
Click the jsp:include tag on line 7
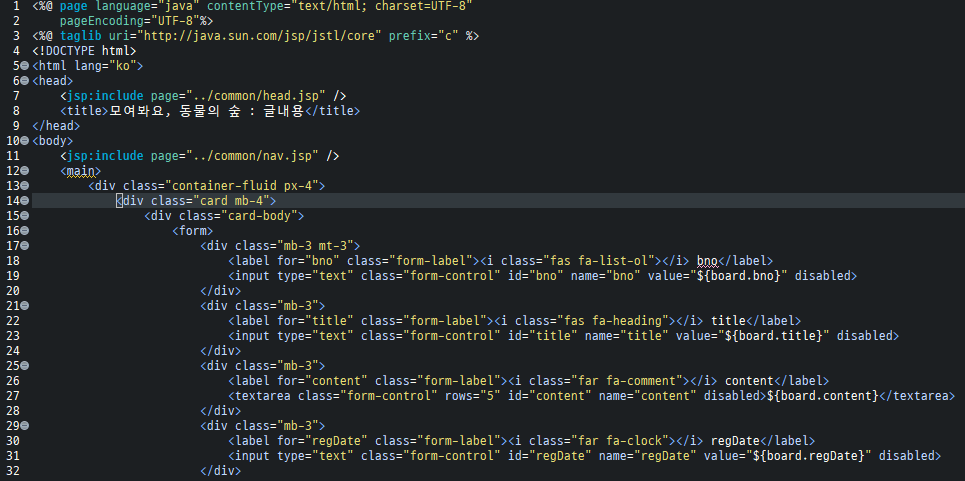tap(105, 96)
